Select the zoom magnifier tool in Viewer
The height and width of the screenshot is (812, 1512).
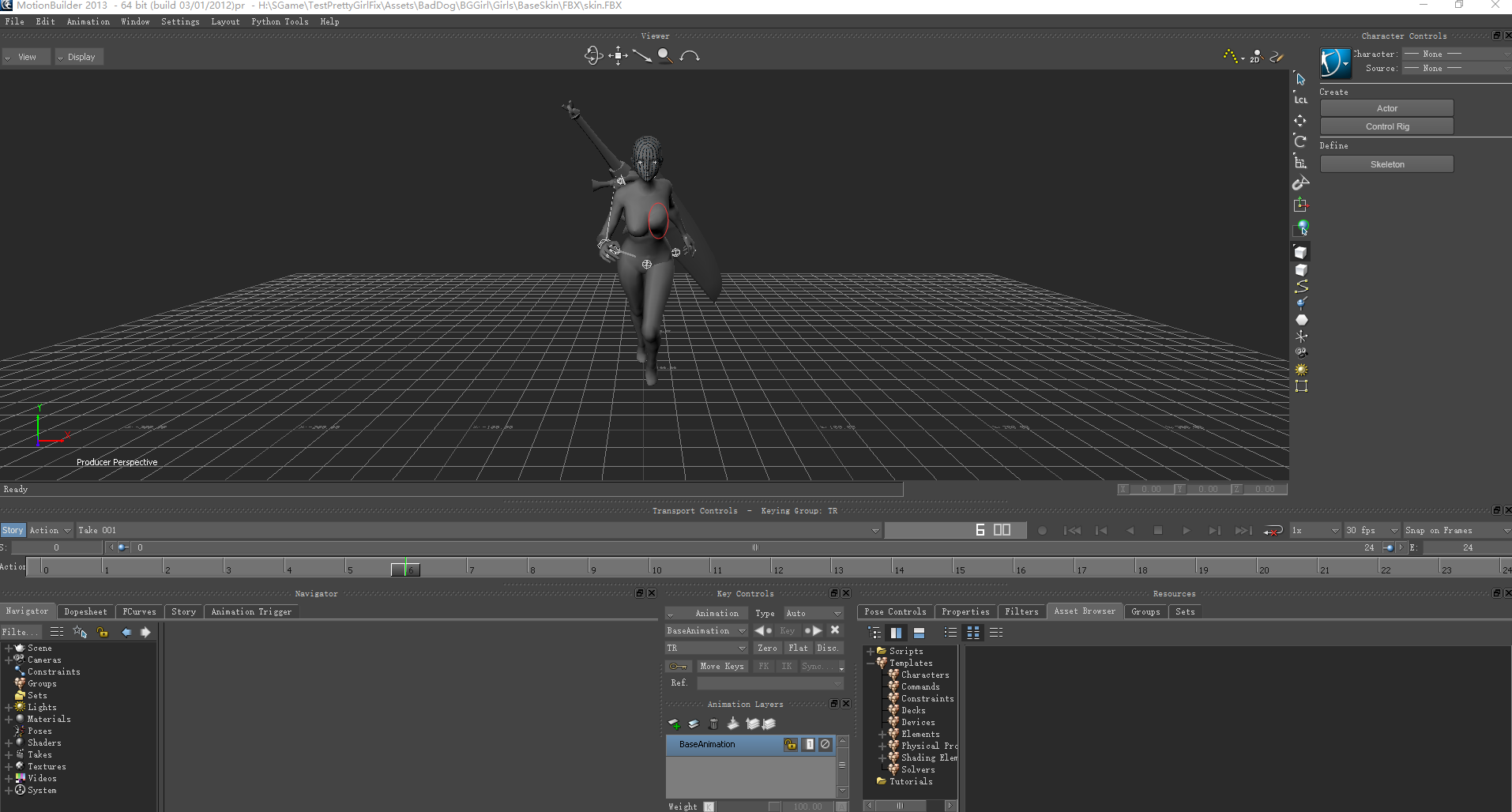click(665, 55)
